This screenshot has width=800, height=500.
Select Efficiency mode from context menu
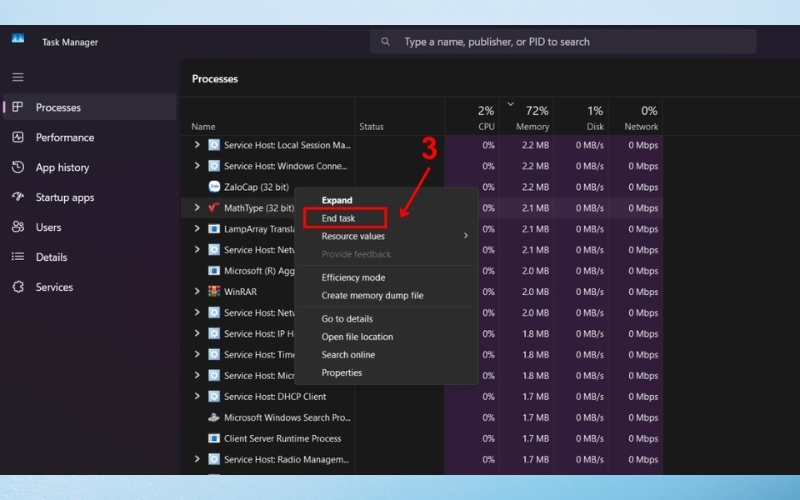click(353, 278)
